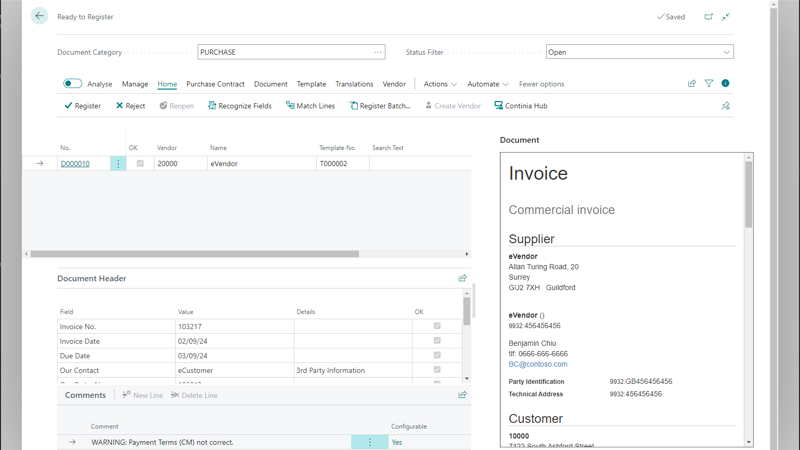Open row options for D000010
This screenshot has width=800, height=450.
[x=118, y=163]
